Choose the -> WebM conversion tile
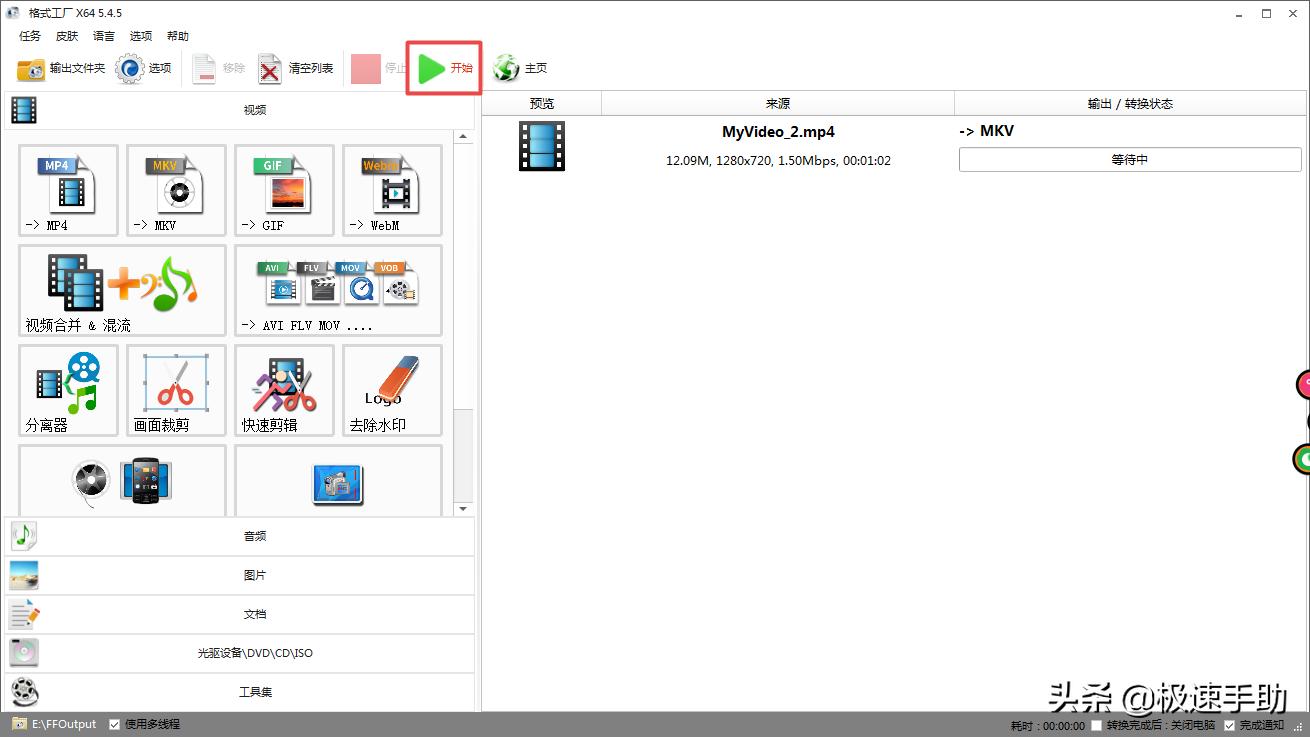Screen dimensions: 1310x737 point(392,191)
